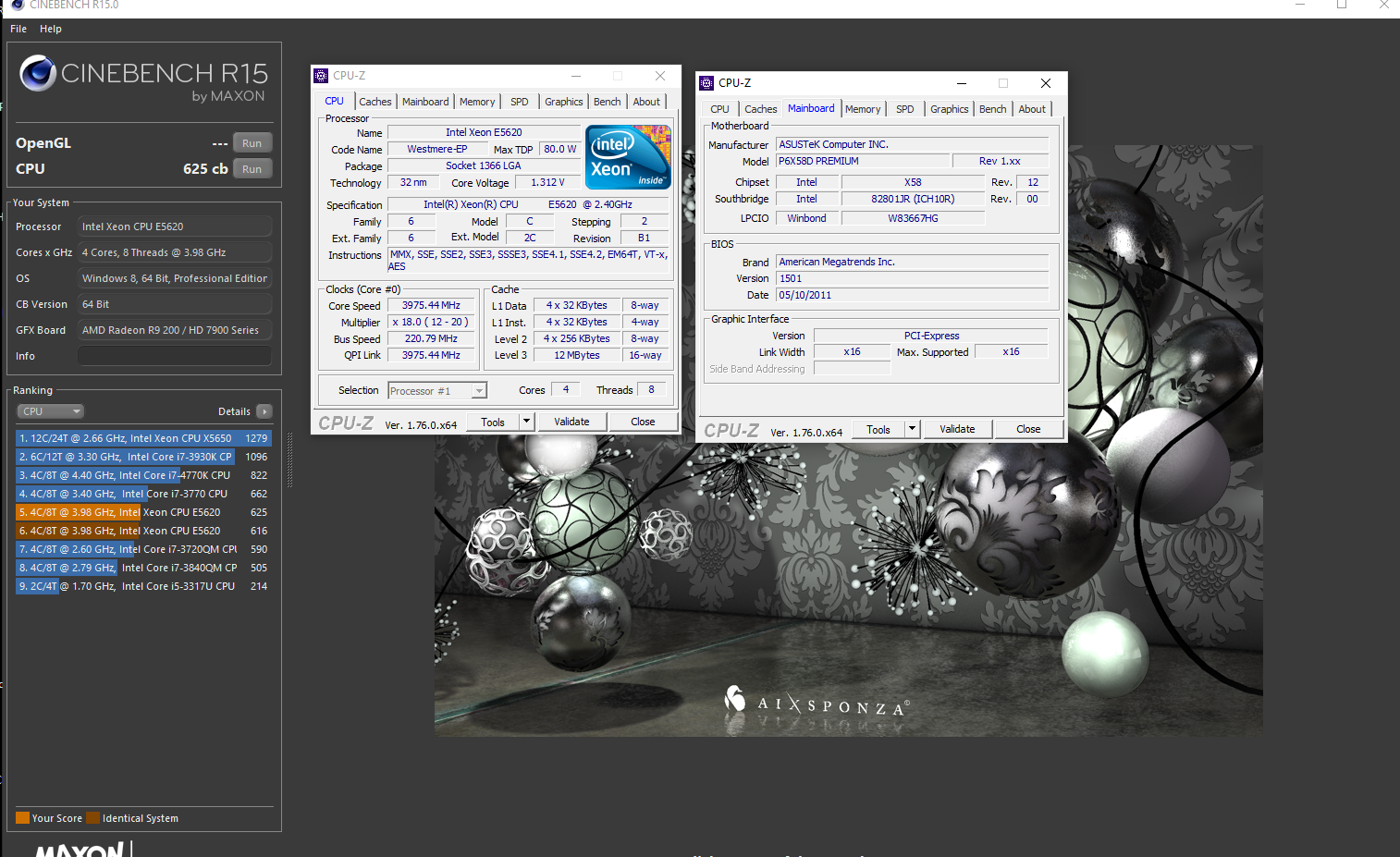Switch to Bench tab in right CPU-Z
This screenshot has width=1400, height=857.
[x=992, y=109]
